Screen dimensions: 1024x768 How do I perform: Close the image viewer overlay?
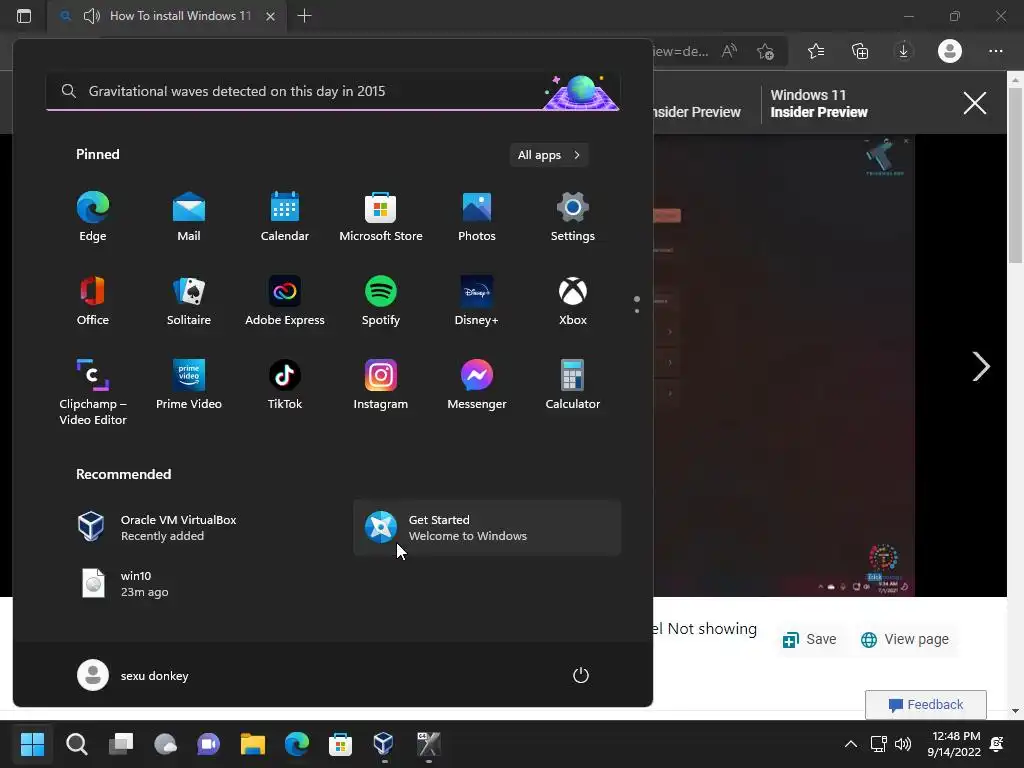(x=974, y=103)
